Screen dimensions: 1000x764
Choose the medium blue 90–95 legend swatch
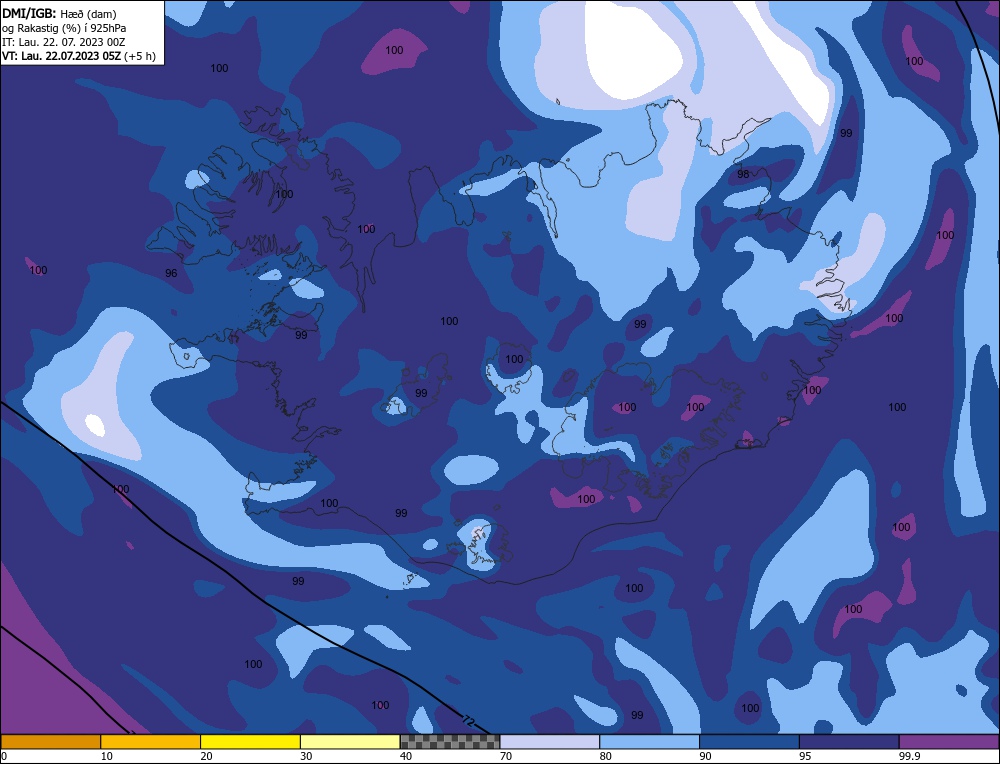pos(749,742)
